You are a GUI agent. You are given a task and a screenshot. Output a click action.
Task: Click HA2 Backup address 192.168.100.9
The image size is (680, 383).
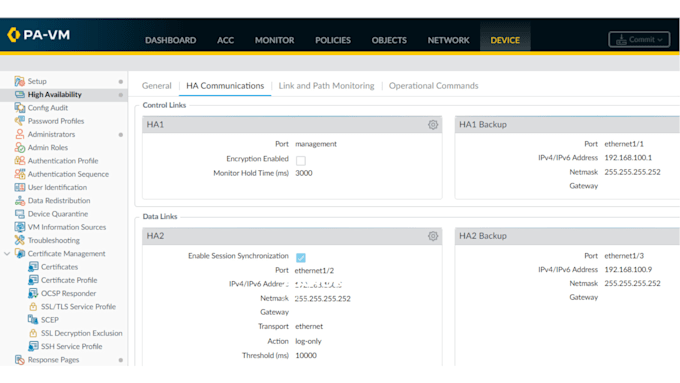point(628,269)
